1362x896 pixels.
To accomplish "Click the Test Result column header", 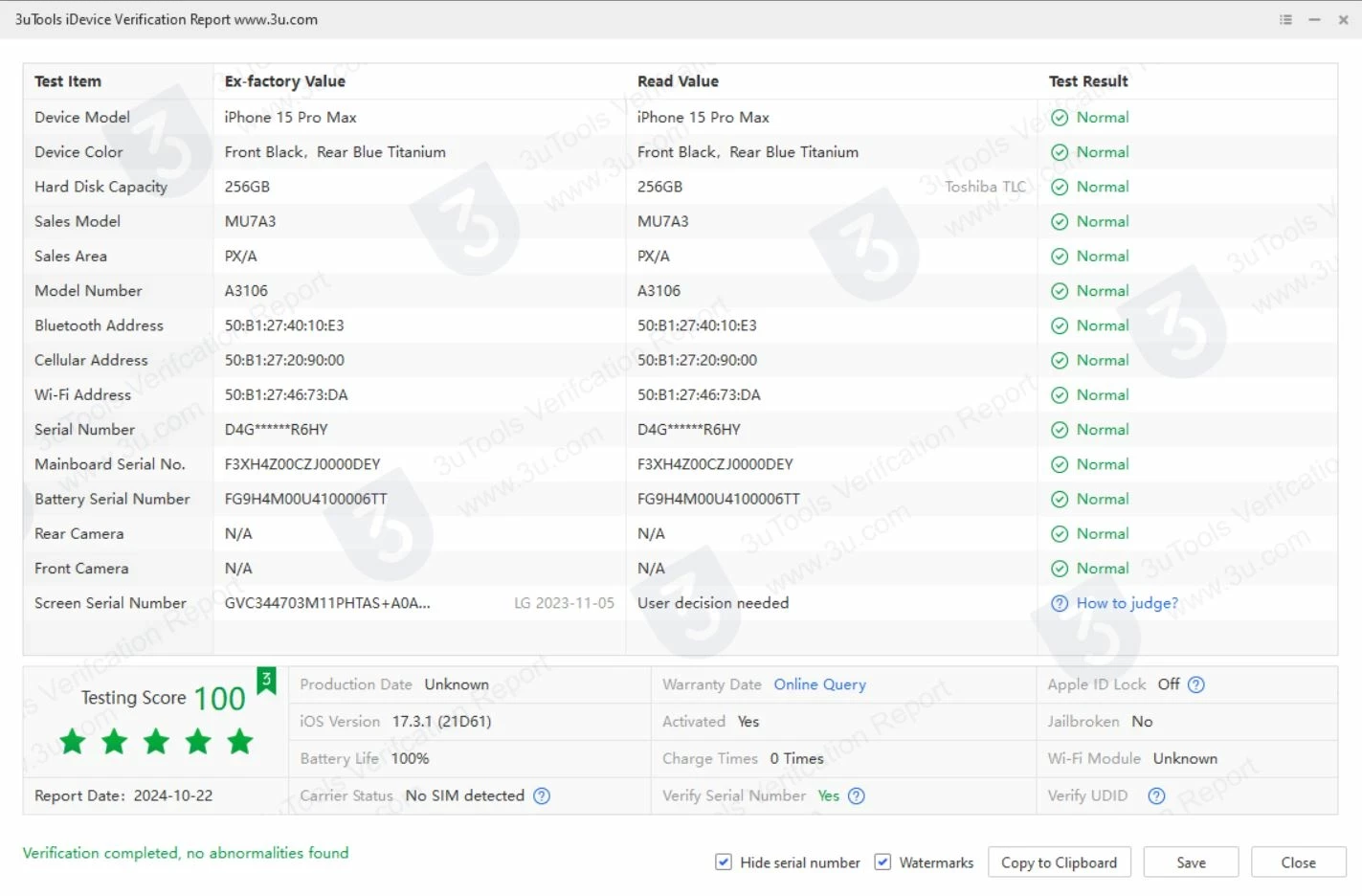I will tap(1088, 81).
